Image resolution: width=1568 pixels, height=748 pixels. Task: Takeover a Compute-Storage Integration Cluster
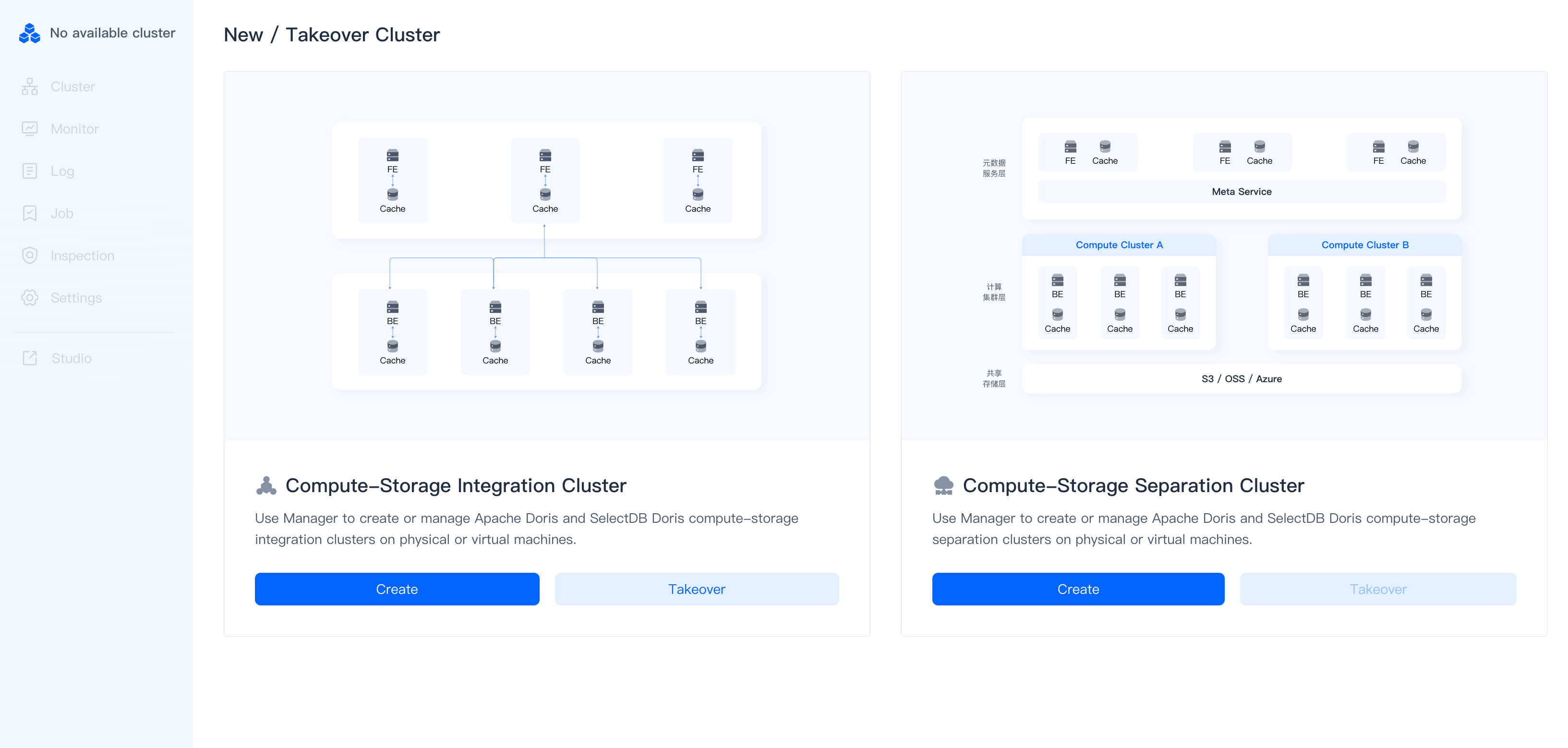tap(696, 589)
